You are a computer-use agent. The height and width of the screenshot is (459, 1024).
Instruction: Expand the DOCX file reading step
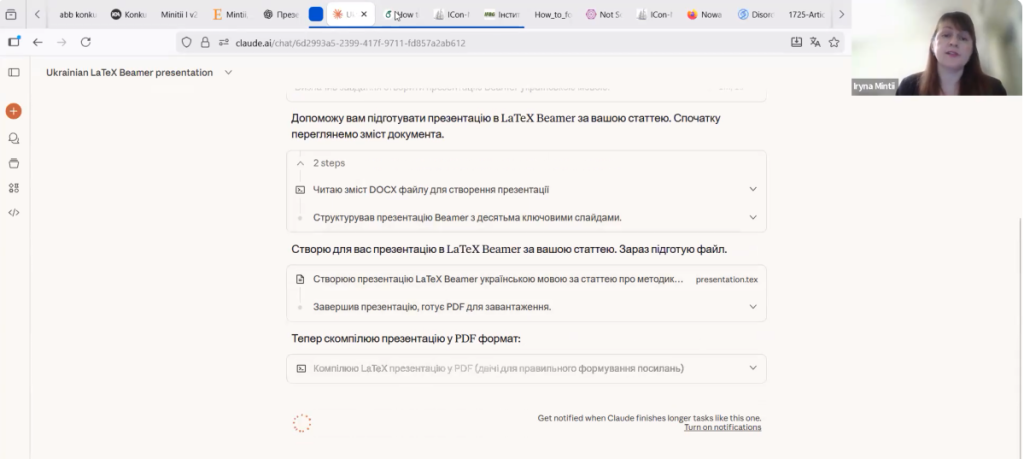[752, 189]
